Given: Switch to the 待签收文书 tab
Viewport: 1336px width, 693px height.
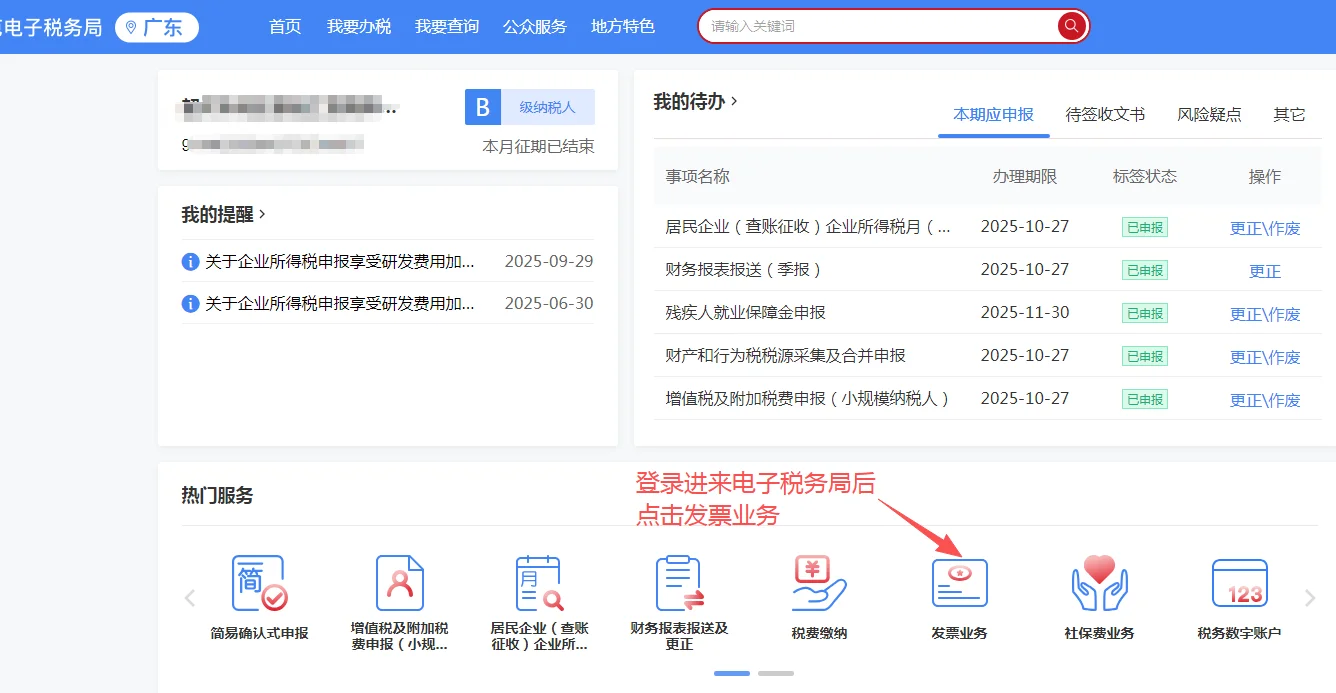Looking at the screenshot, I should 1104,115.
